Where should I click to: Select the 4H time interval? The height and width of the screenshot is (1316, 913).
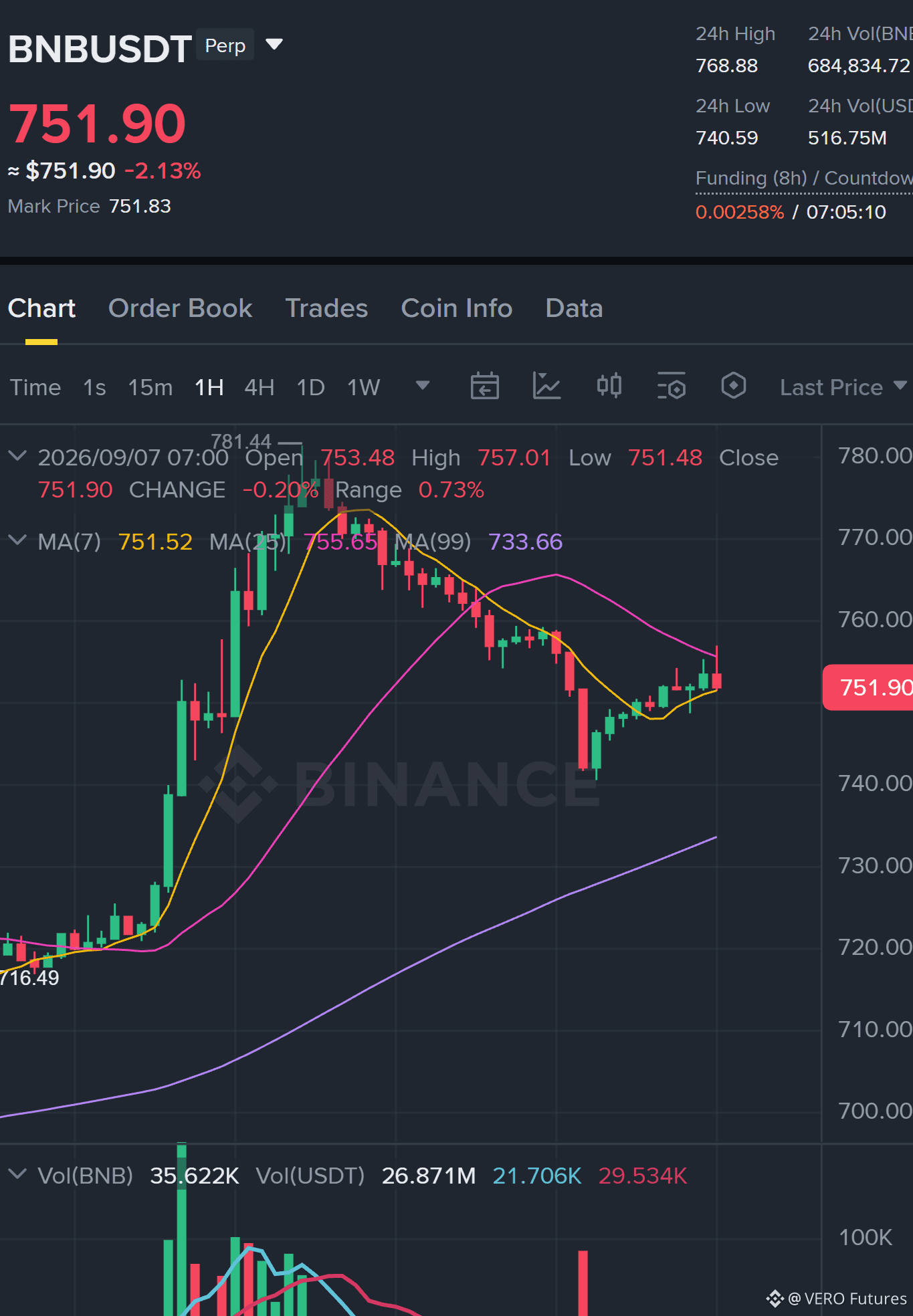point(260,387)
